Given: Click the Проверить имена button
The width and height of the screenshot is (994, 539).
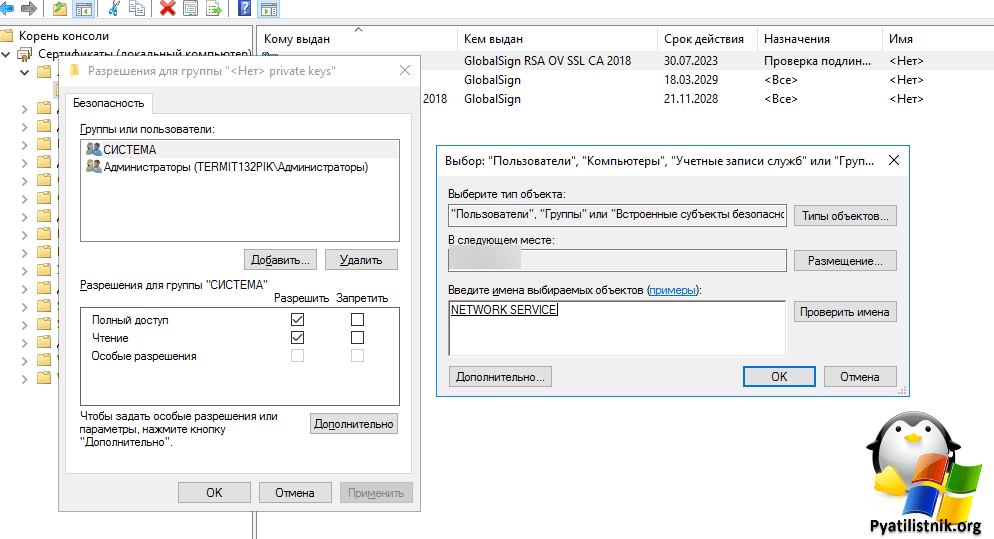Looking at the screenshot, I should pos(844,312).
